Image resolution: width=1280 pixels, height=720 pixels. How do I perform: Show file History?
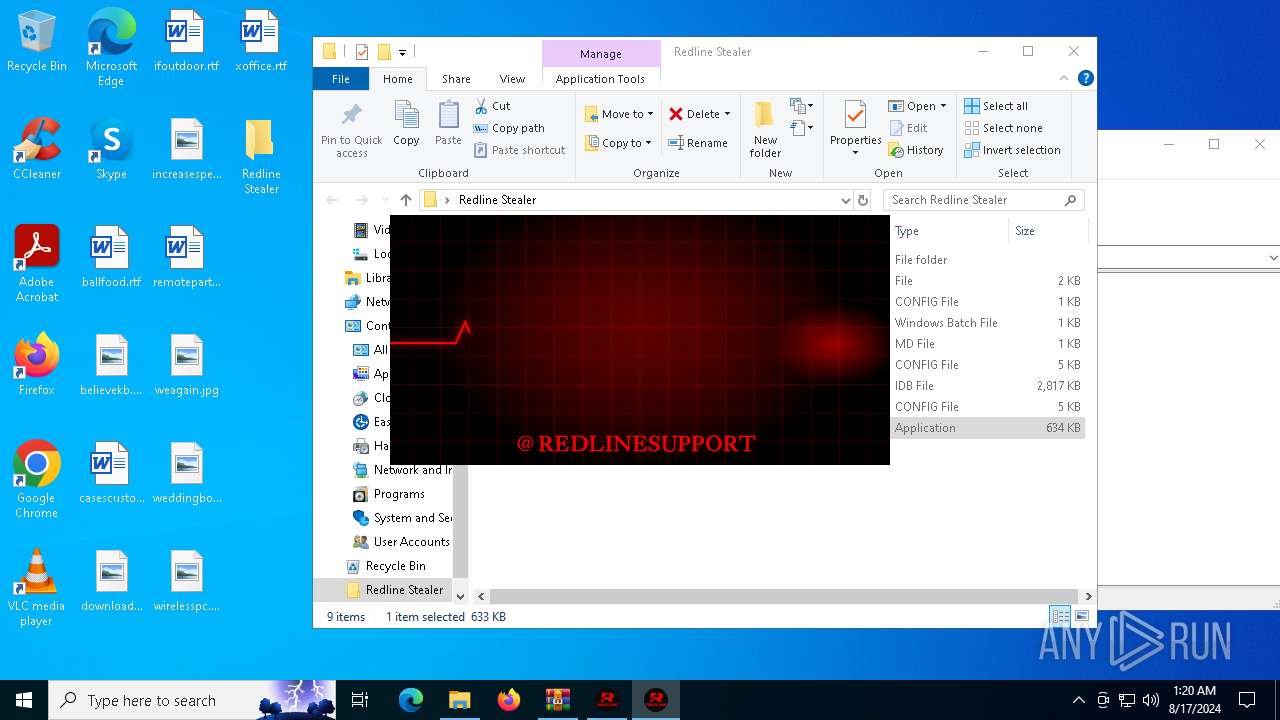pyautogui.click(x=916, y=150)
